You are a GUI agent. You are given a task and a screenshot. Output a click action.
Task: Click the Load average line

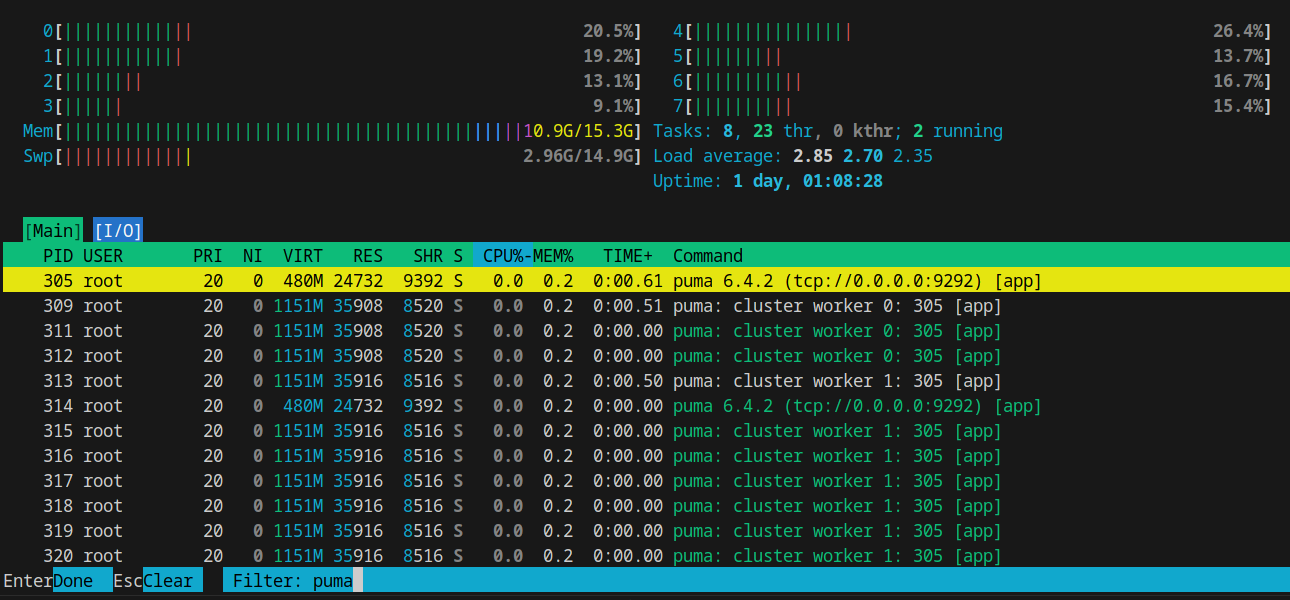pos(793,156)
